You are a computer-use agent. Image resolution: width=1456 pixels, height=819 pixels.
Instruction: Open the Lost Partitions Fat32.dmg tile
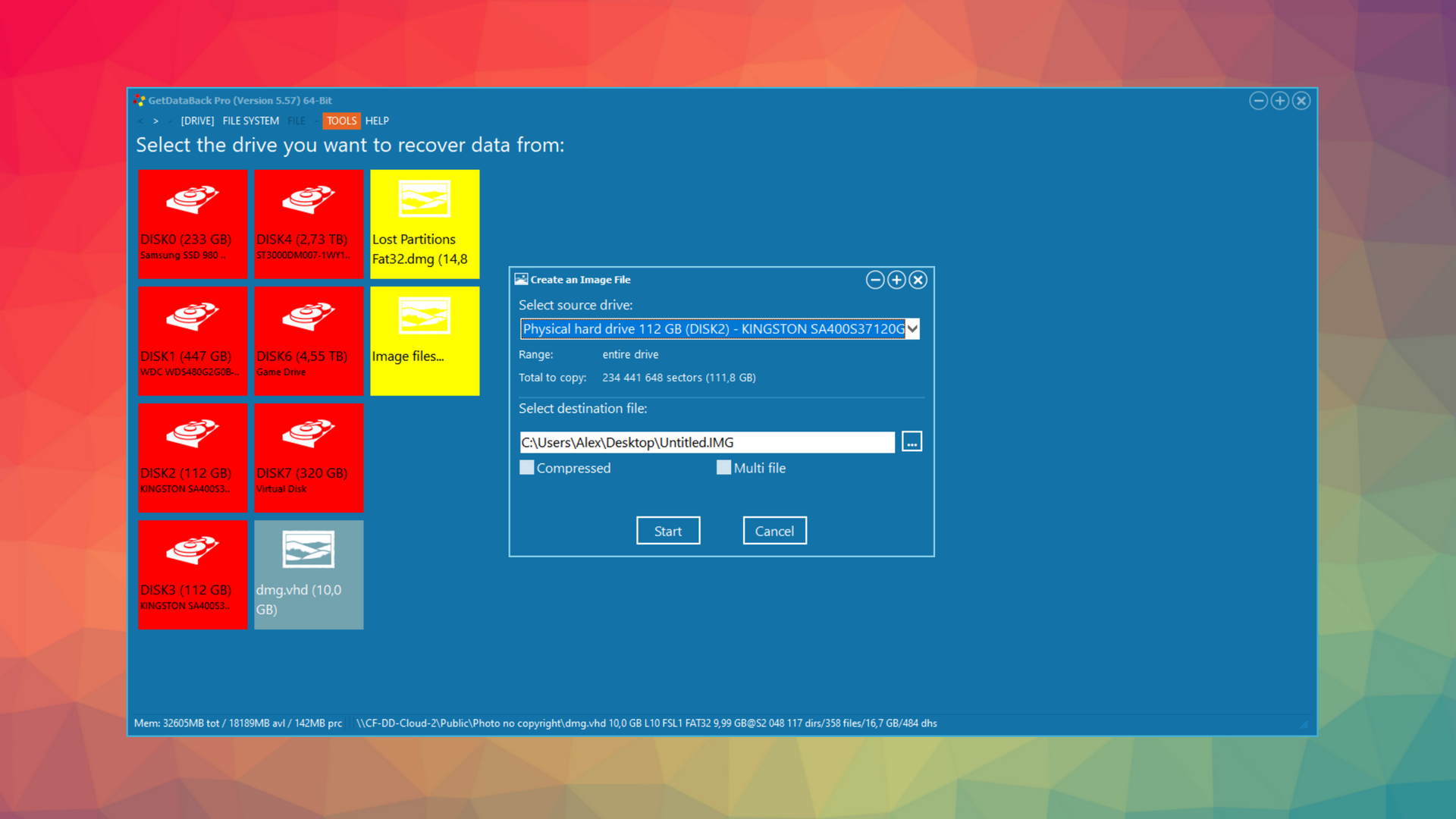point(425,224)
